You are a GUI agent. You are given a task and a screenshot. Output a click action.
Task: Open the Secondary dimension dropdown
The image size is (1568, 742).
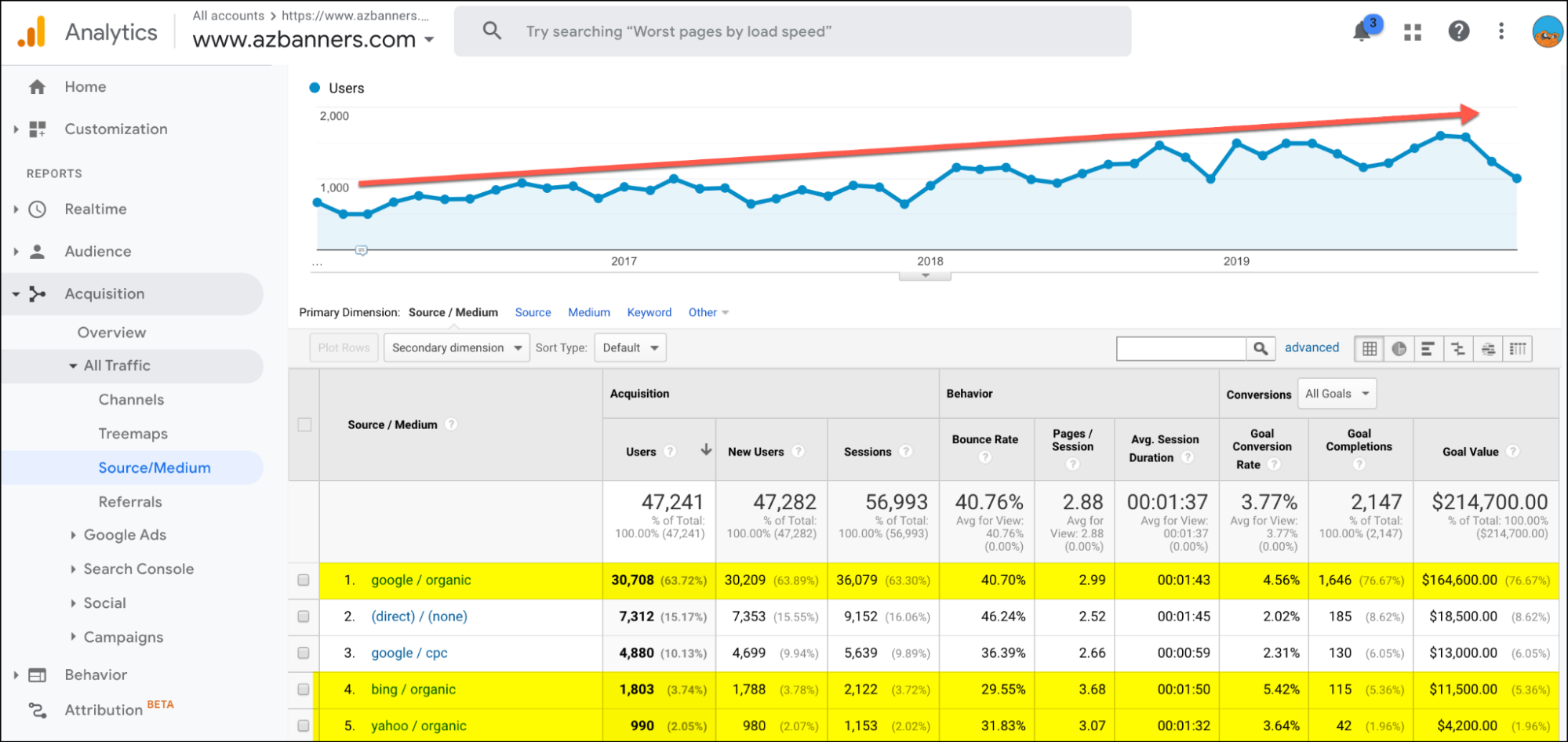[x=457, y=348]
